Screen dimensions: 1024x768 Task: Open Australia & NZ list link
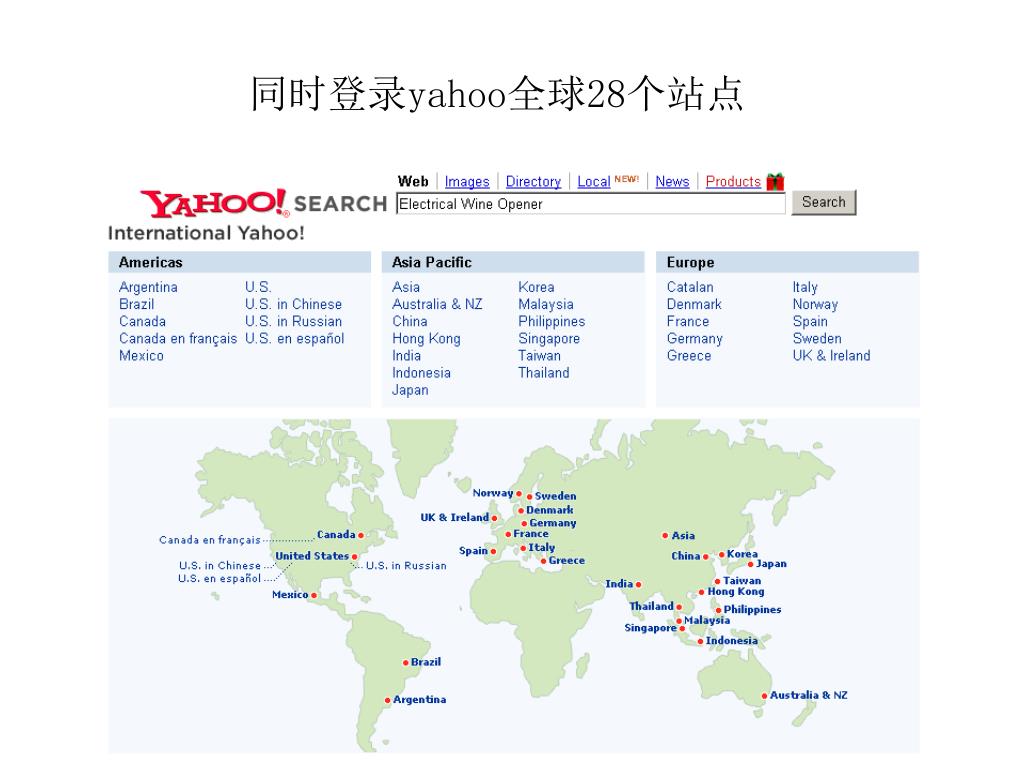tap(437, 304)
